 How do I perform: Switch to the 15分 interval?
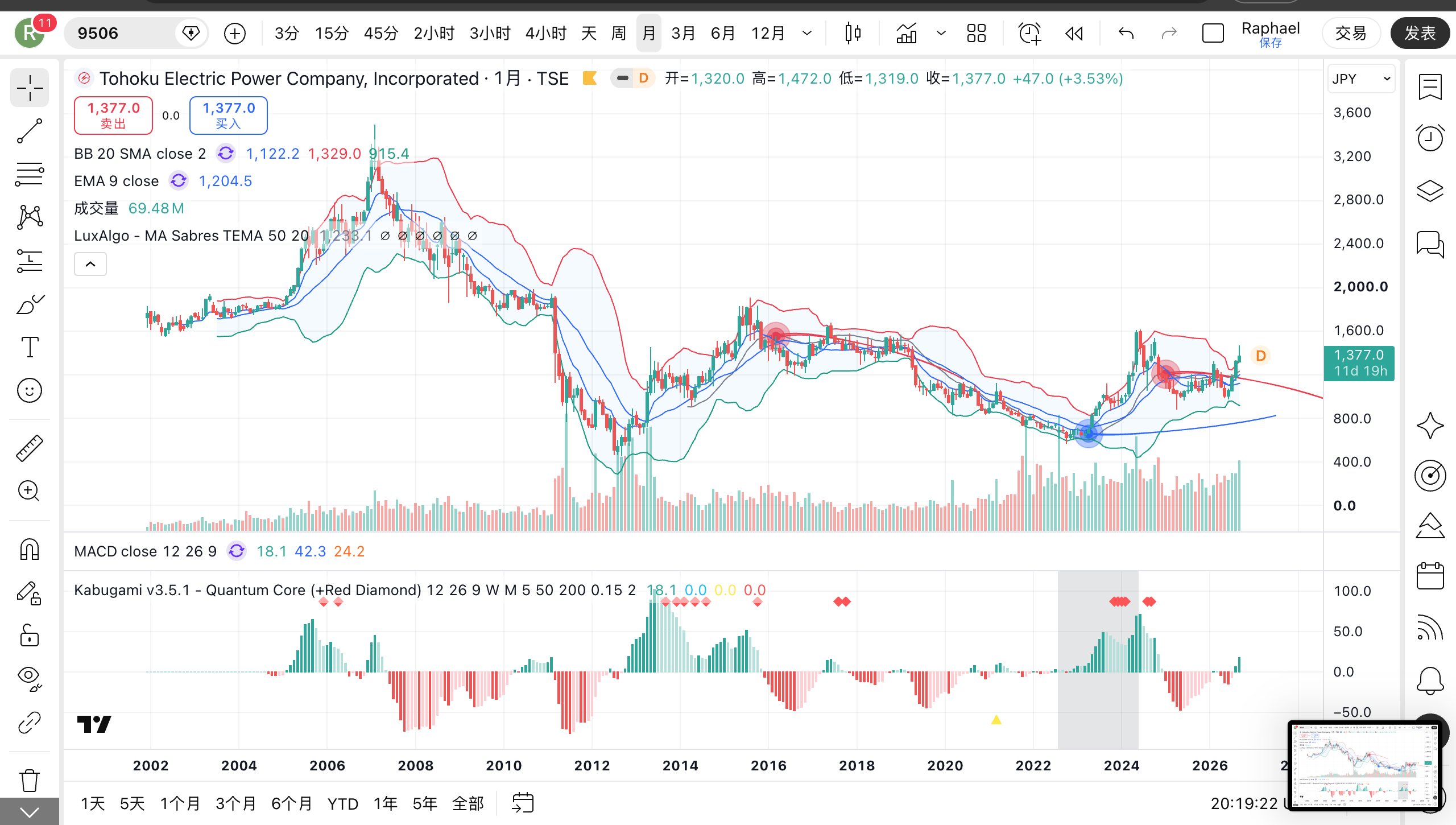332,34
